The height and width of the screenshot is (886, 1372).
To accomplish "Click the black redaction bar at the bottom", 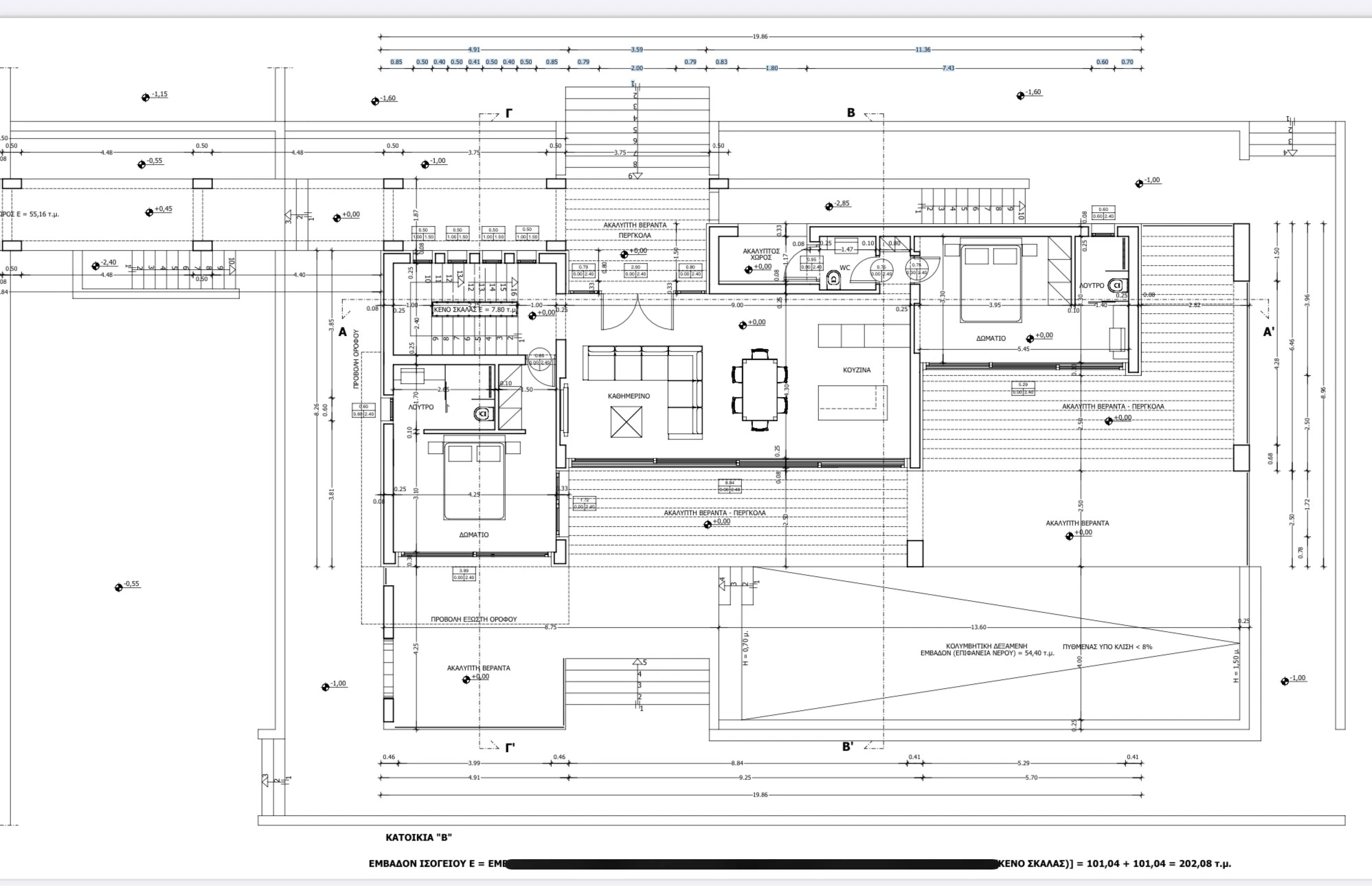I will coord(752,864).
